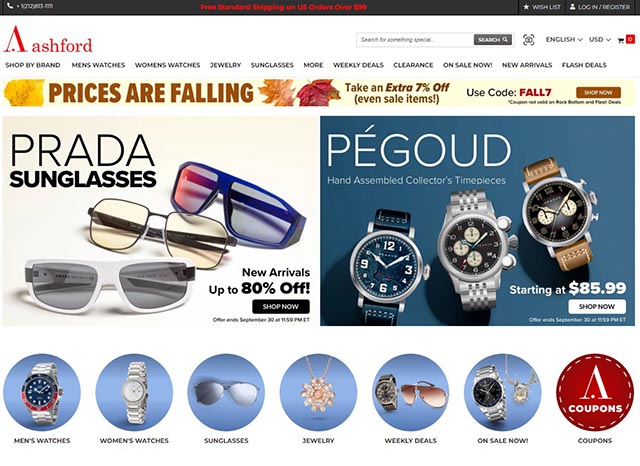640x466 pixels.
Task: Click the Log In / Register user icon
Action: tap(573, 7)
